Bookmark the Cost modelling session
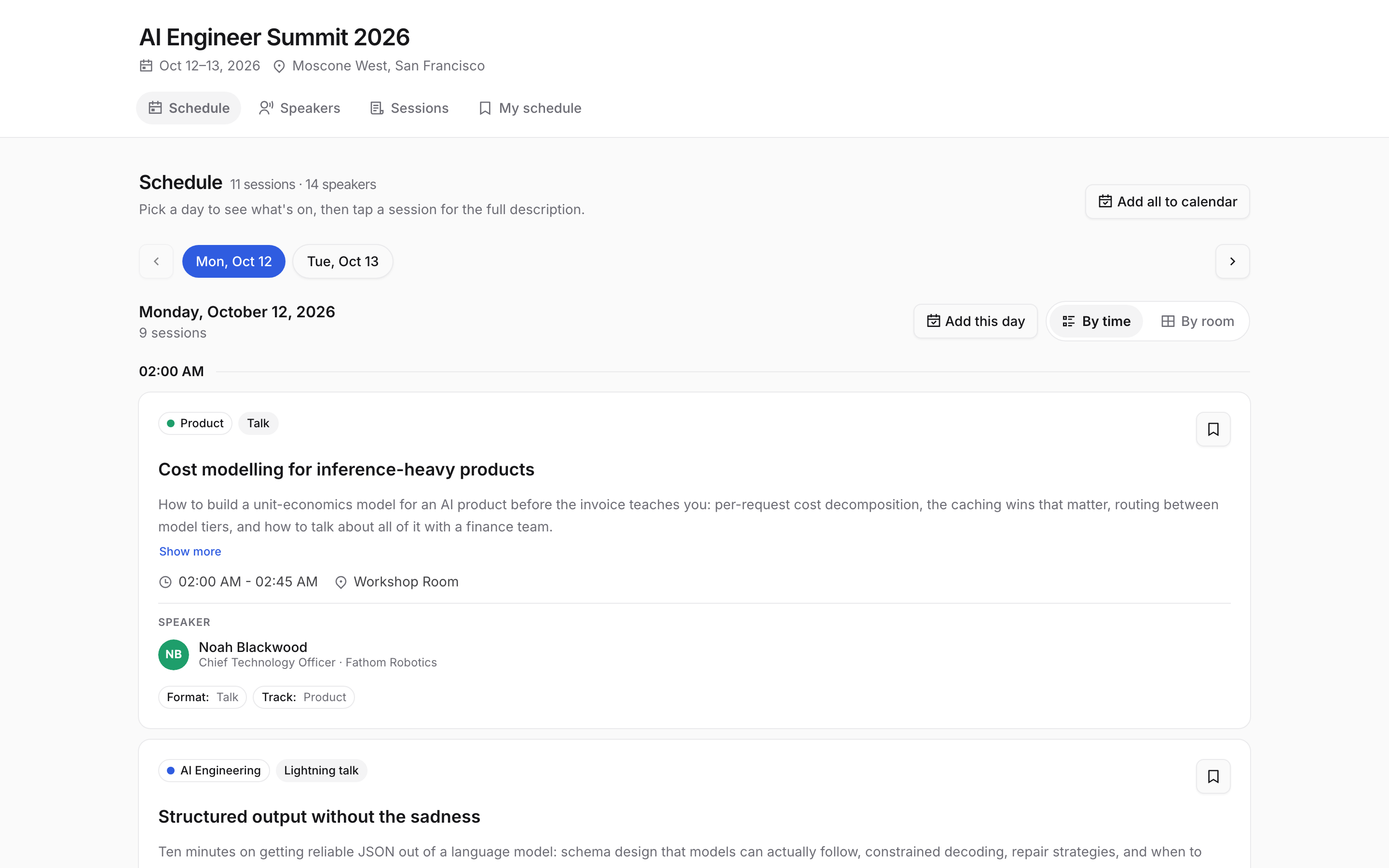 tap(1213, 429)
